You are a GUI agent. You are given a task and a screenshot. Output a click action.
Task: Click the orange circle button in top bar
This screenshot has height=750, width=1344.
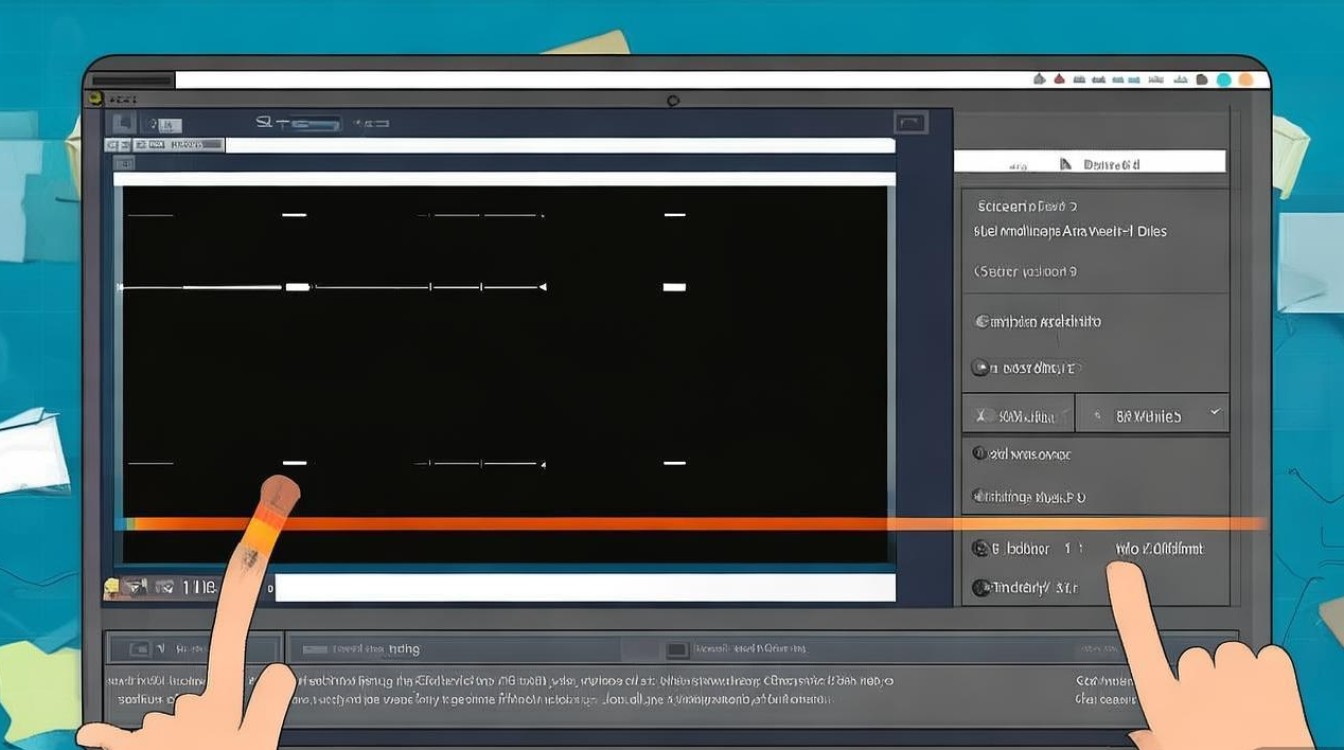(x=1246, y=80)
